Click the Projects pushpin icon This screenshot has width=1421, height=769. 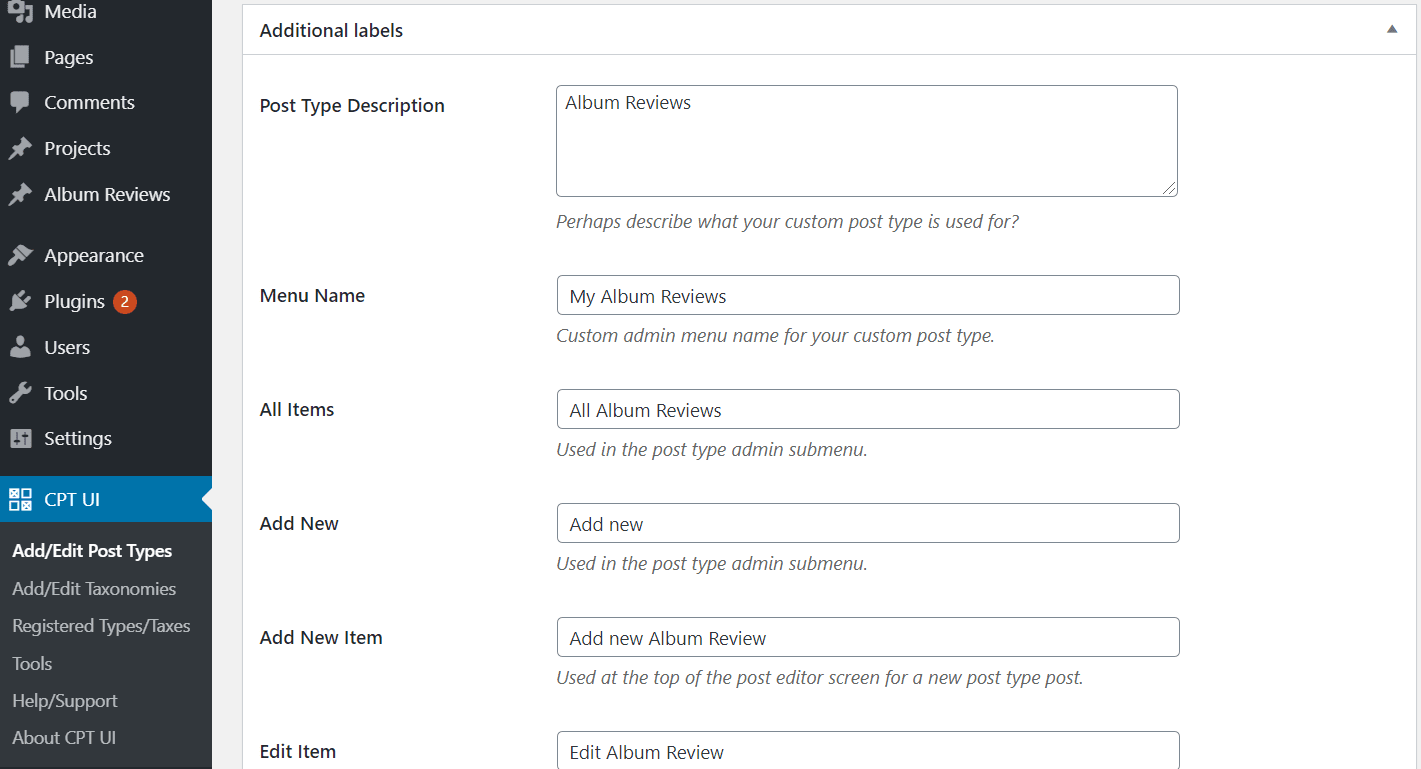20,147
